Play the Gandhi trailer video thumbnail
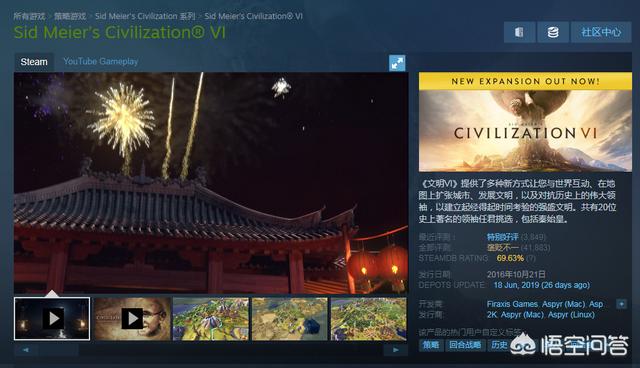 tap(132, 319)
